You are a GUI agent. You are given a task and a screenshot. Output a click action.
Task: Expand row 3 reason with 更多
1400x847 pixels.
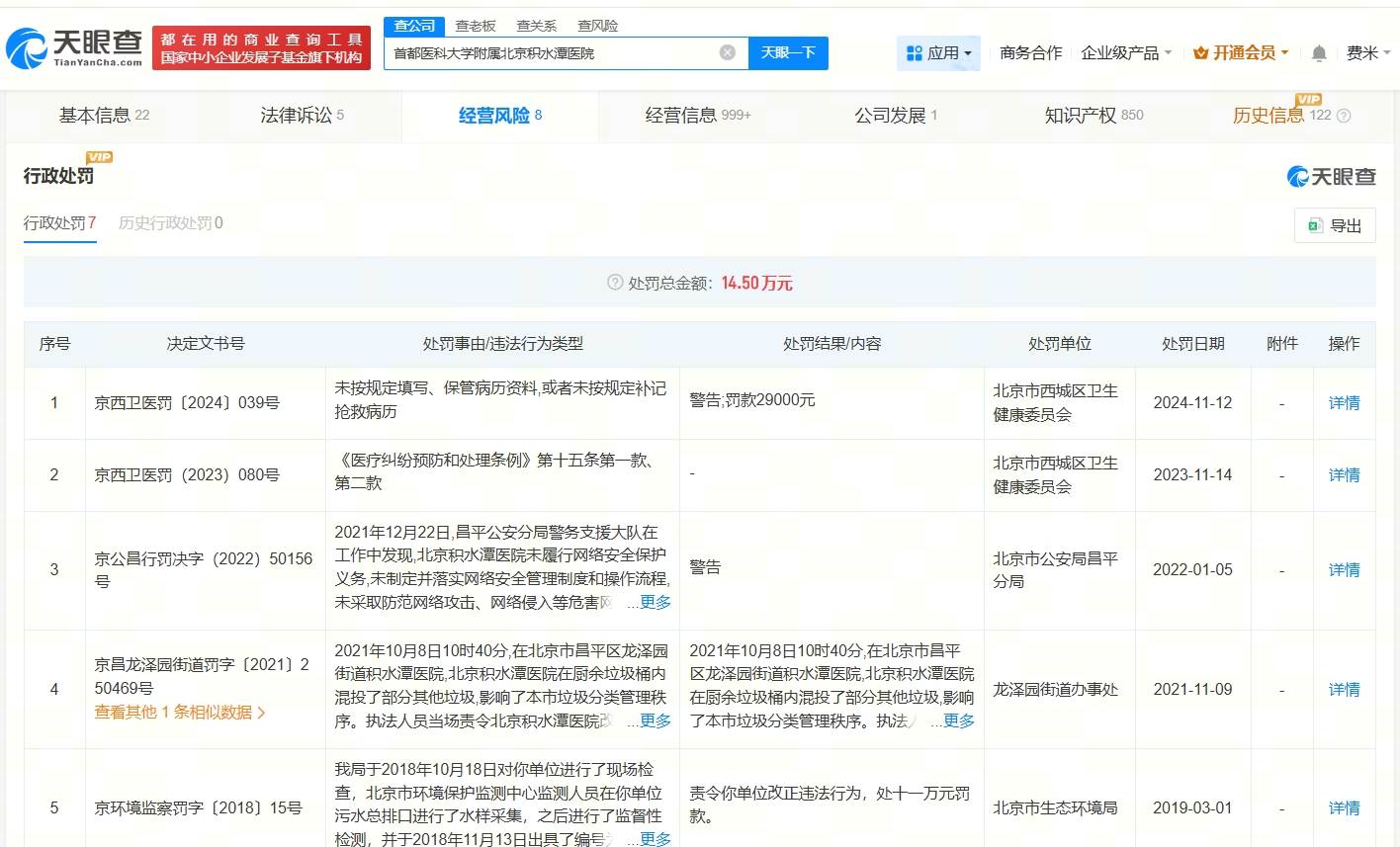[655, 602]
